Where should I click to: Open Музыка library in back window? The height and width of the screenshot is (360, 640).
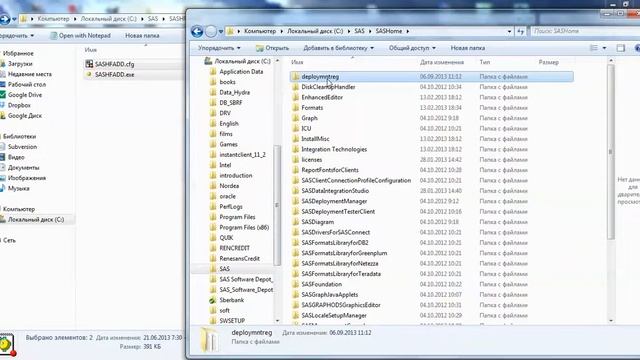[x=18, y=189]
